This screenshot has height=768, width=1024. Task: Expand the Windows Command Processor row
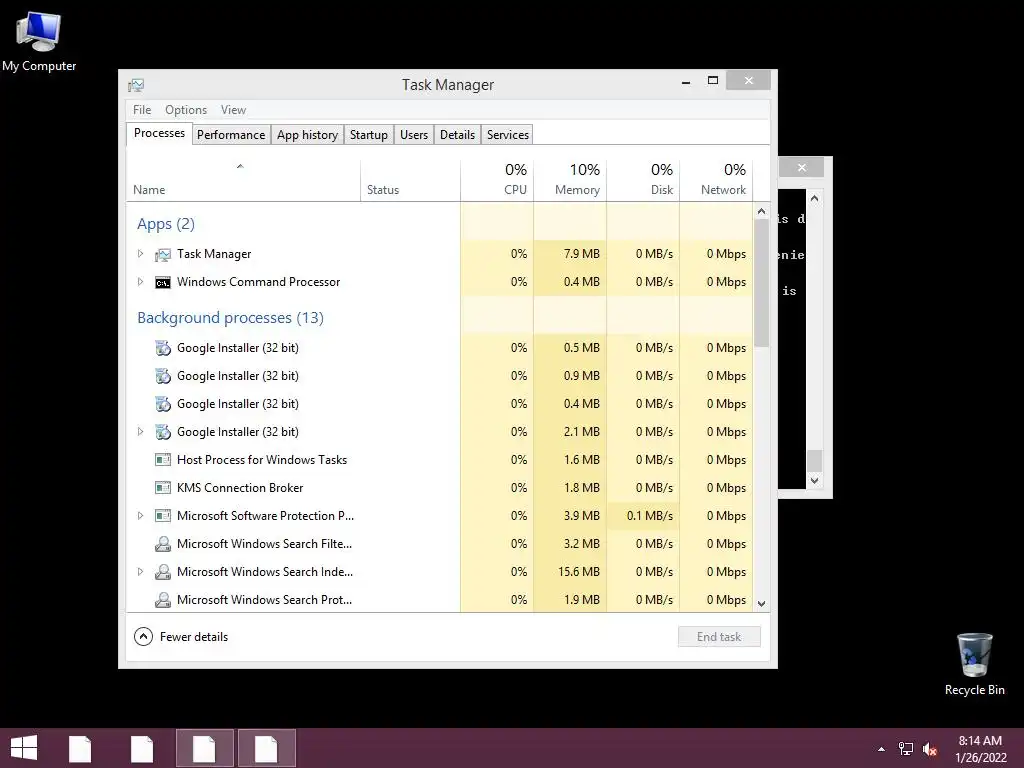pos(140,282)
